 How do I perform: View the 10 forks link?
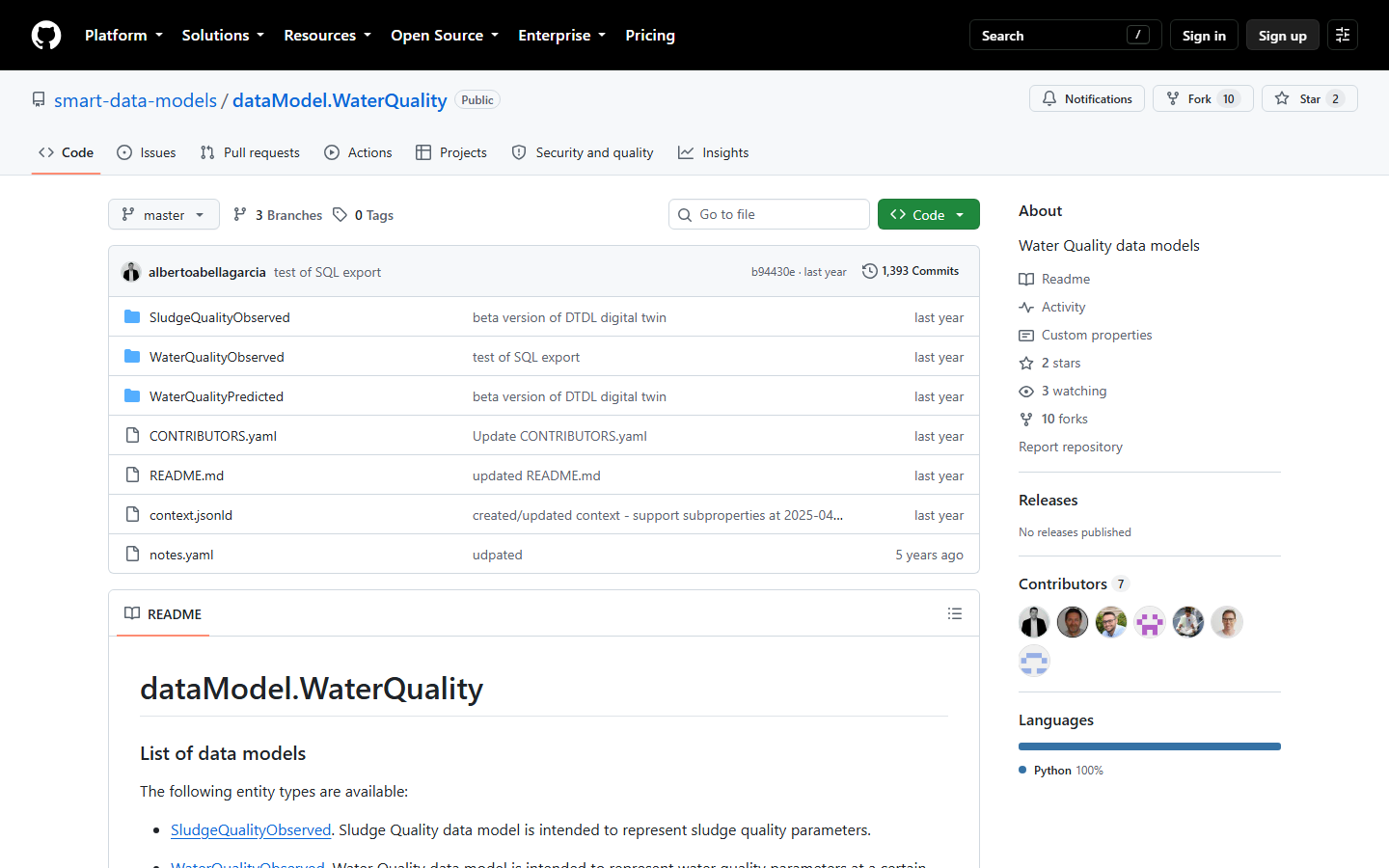(1053, 419)
